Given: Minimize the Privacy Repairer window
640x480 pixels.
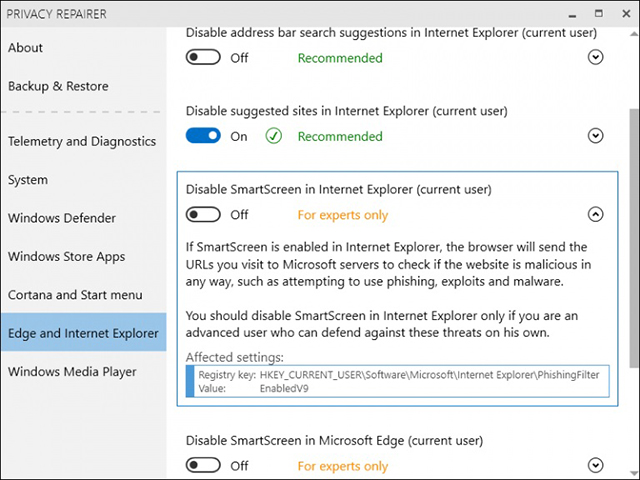Looking at the screenshot, I should click(573, 15).
